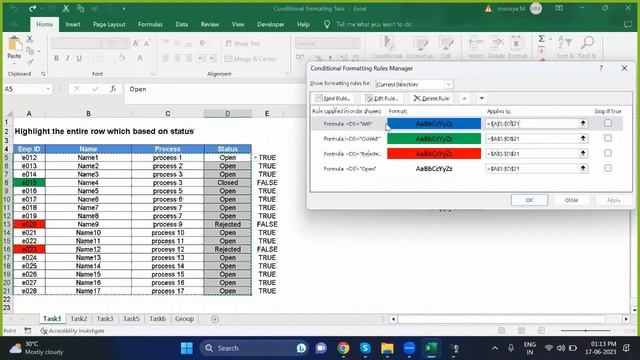Open File Explorer from the taskbar
The width and height of the screenshot is (640, 360).
(387, 348)
